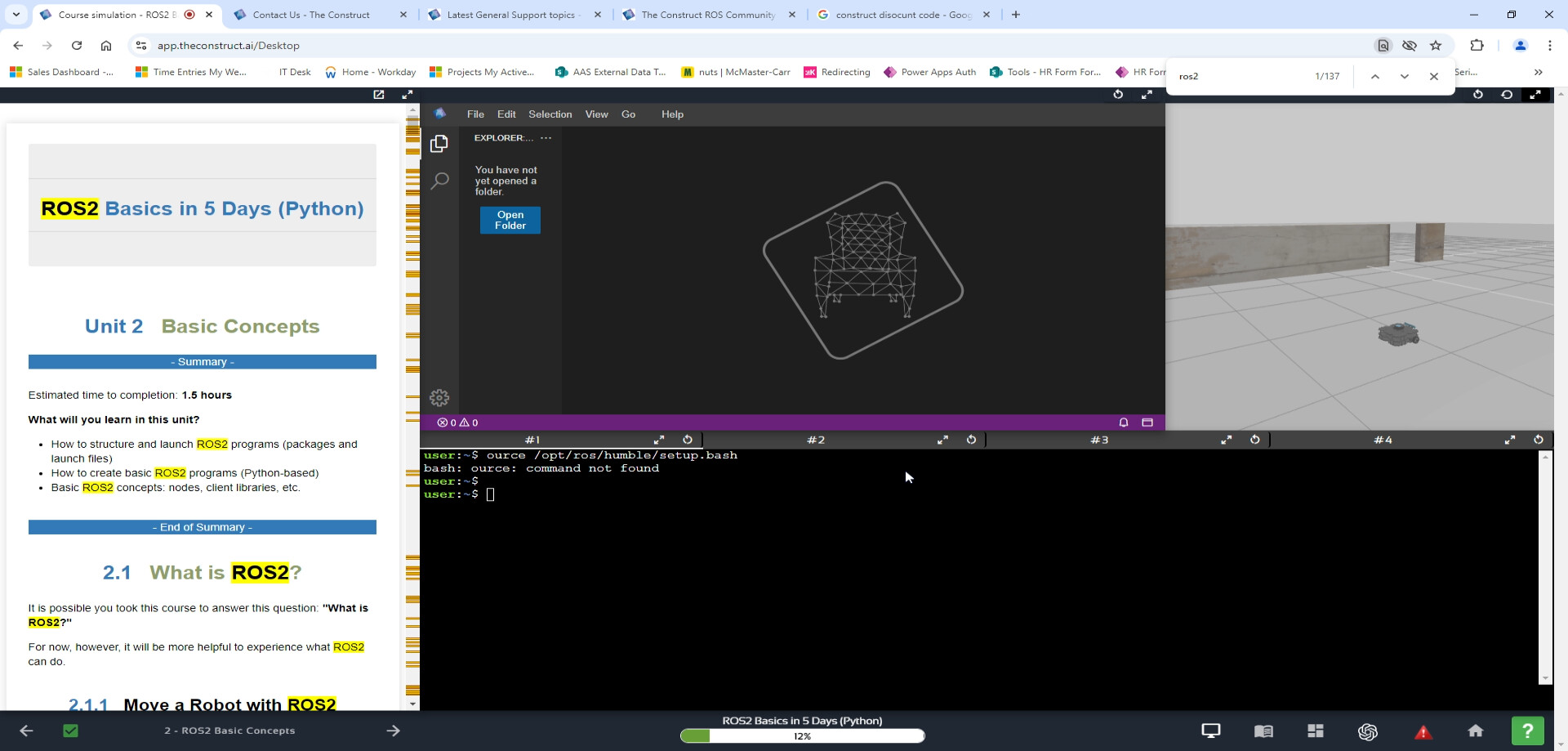Open the AI assistant swirl icon in bottom toolbar
Screen dimensions: 1568x751
(1368, 731)
